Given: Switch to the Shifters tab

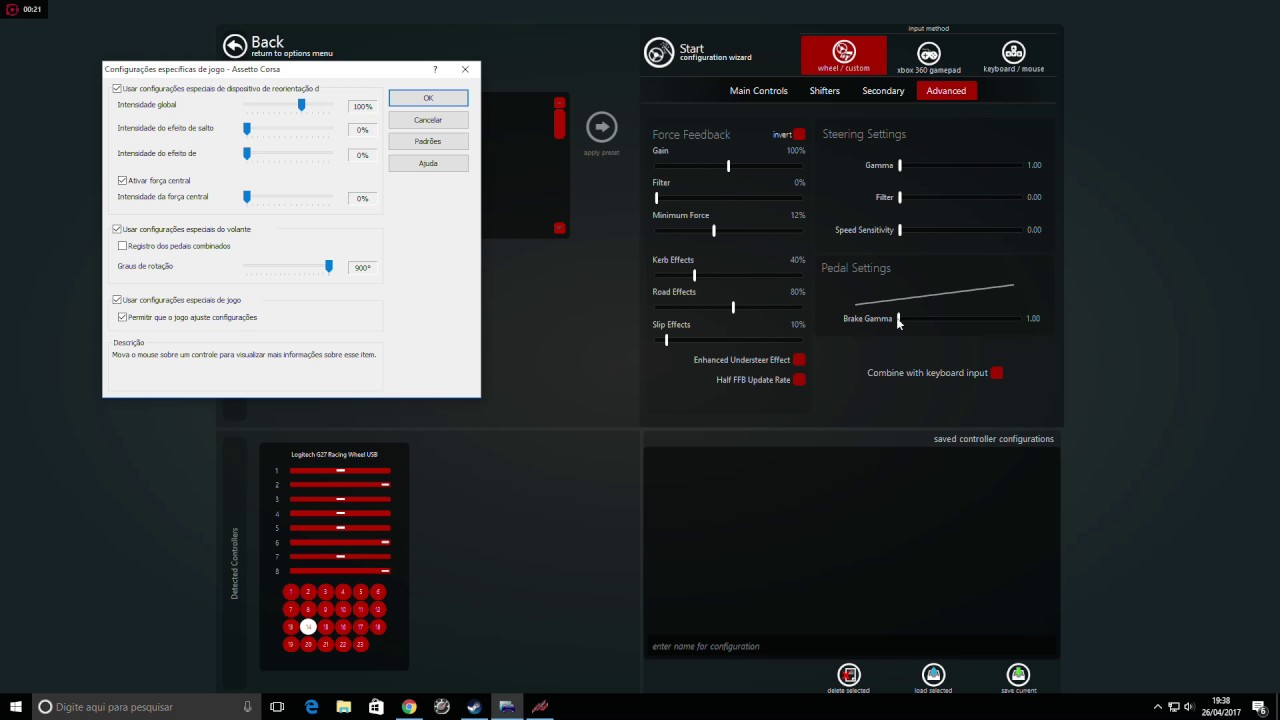Looking at the screenshot, I should tap(824, 91).
